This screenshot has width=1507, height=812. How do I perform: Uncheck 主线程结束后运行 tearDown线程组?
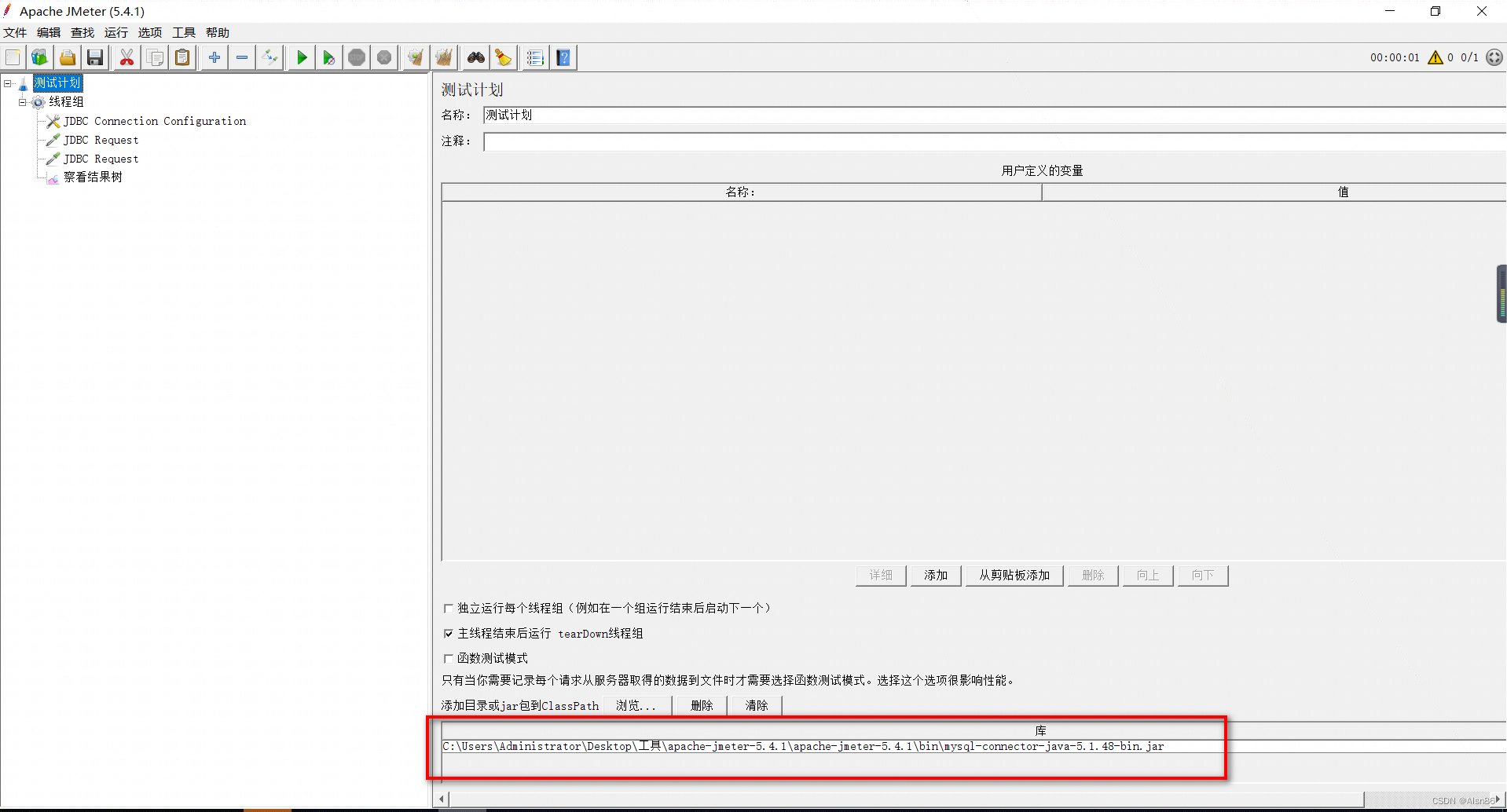tap(449, 633)
